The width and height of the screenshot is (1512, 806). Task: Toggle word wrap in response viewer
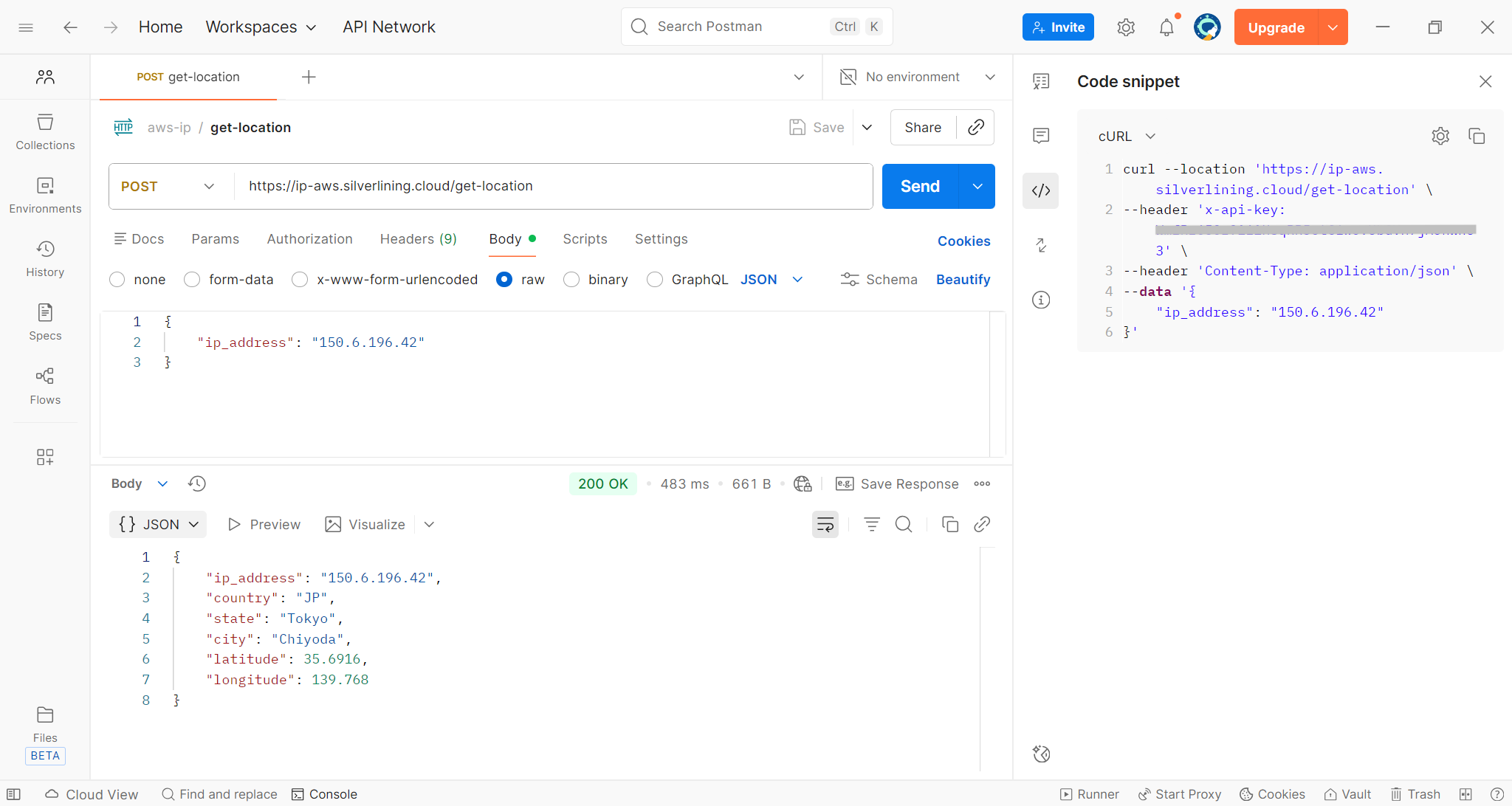point(825,525)
